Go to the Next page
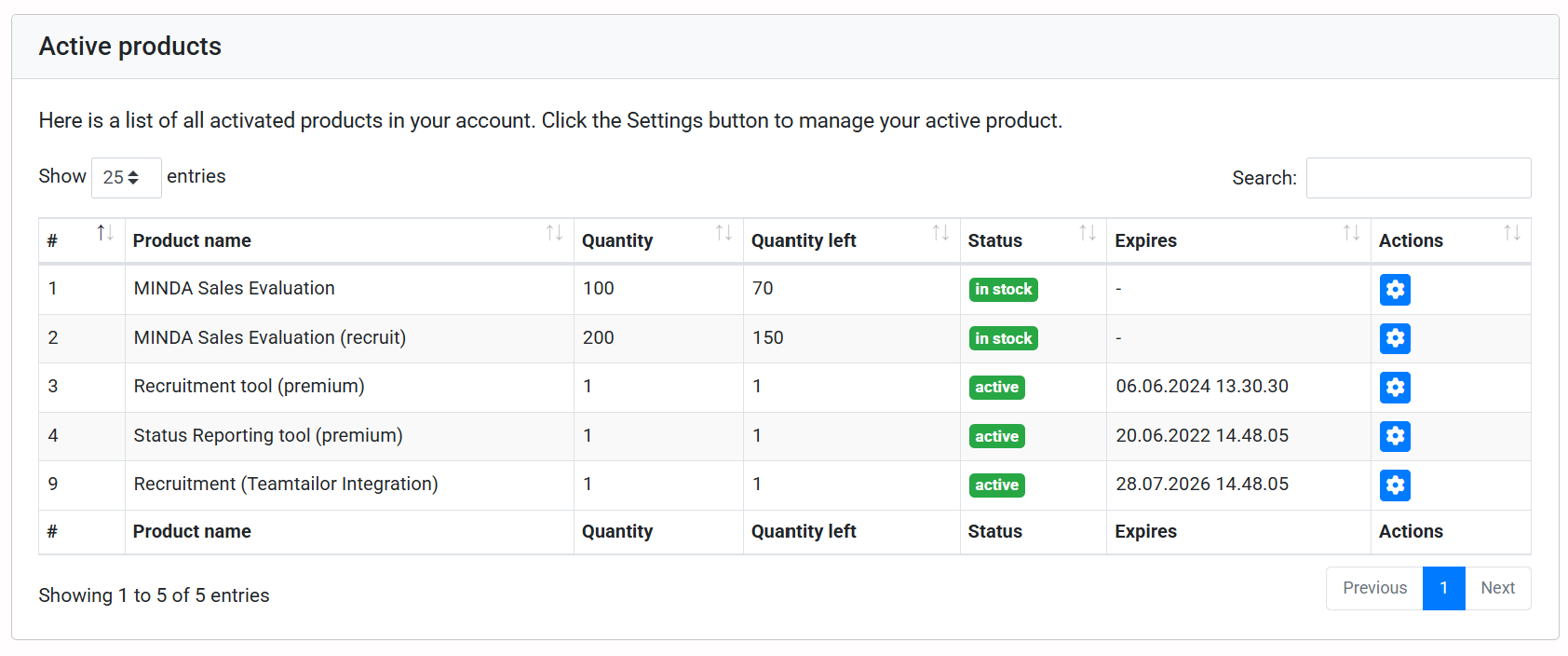 [x=1497, y=588]
